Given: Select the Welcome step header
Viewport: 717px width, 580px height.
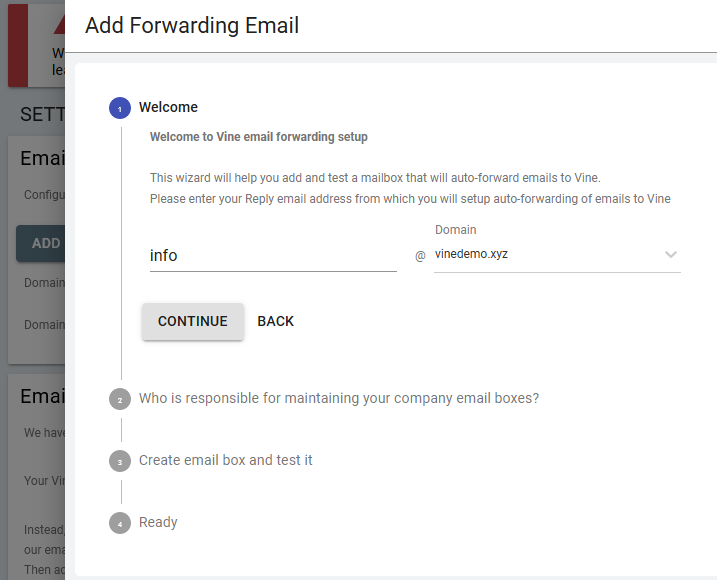Looking at the screenshot, I should (168, 107).
